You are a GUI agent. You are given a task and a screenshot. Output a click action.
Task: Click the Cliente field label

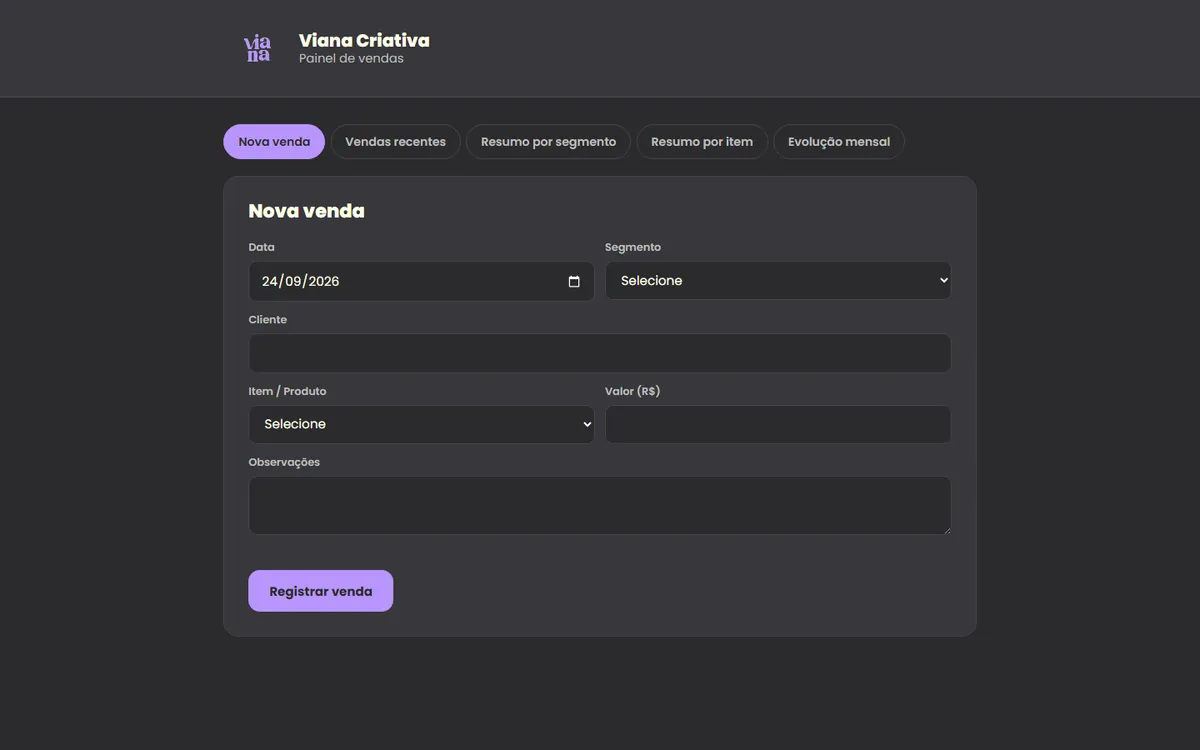tap(268, 320)
